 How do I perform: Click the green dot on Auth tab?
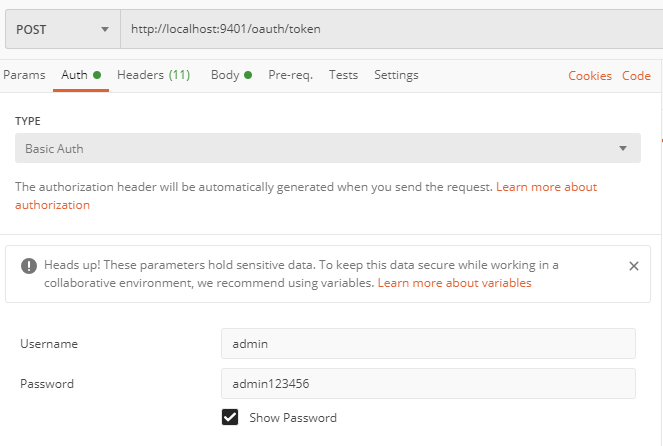tap(97, 75)
